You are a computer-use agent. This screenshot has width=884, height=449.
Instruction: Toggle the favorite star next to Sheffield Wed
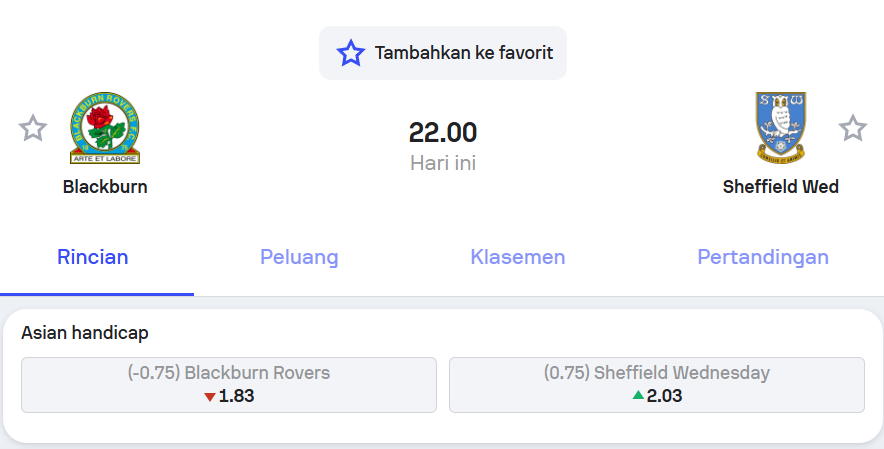[x=852, y=128]
